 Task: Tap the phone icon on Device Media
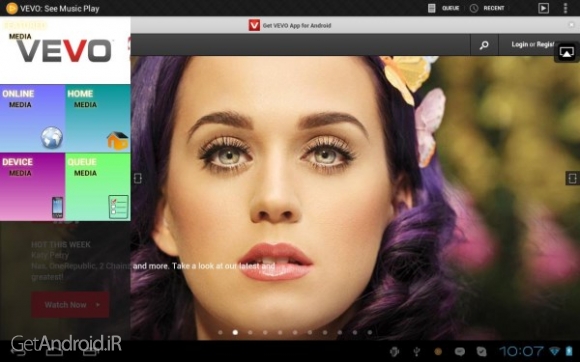coord(57,207)
